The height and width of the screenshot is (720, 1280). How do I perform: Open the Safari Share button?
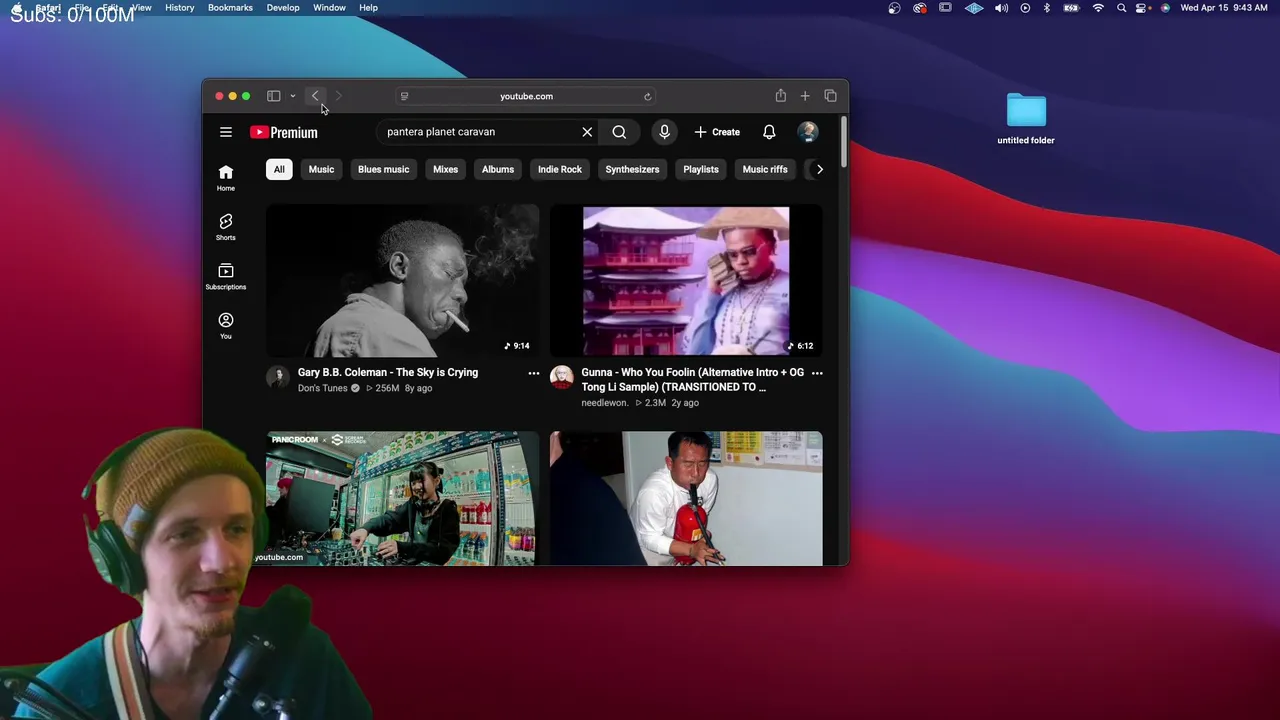[780, 96]
